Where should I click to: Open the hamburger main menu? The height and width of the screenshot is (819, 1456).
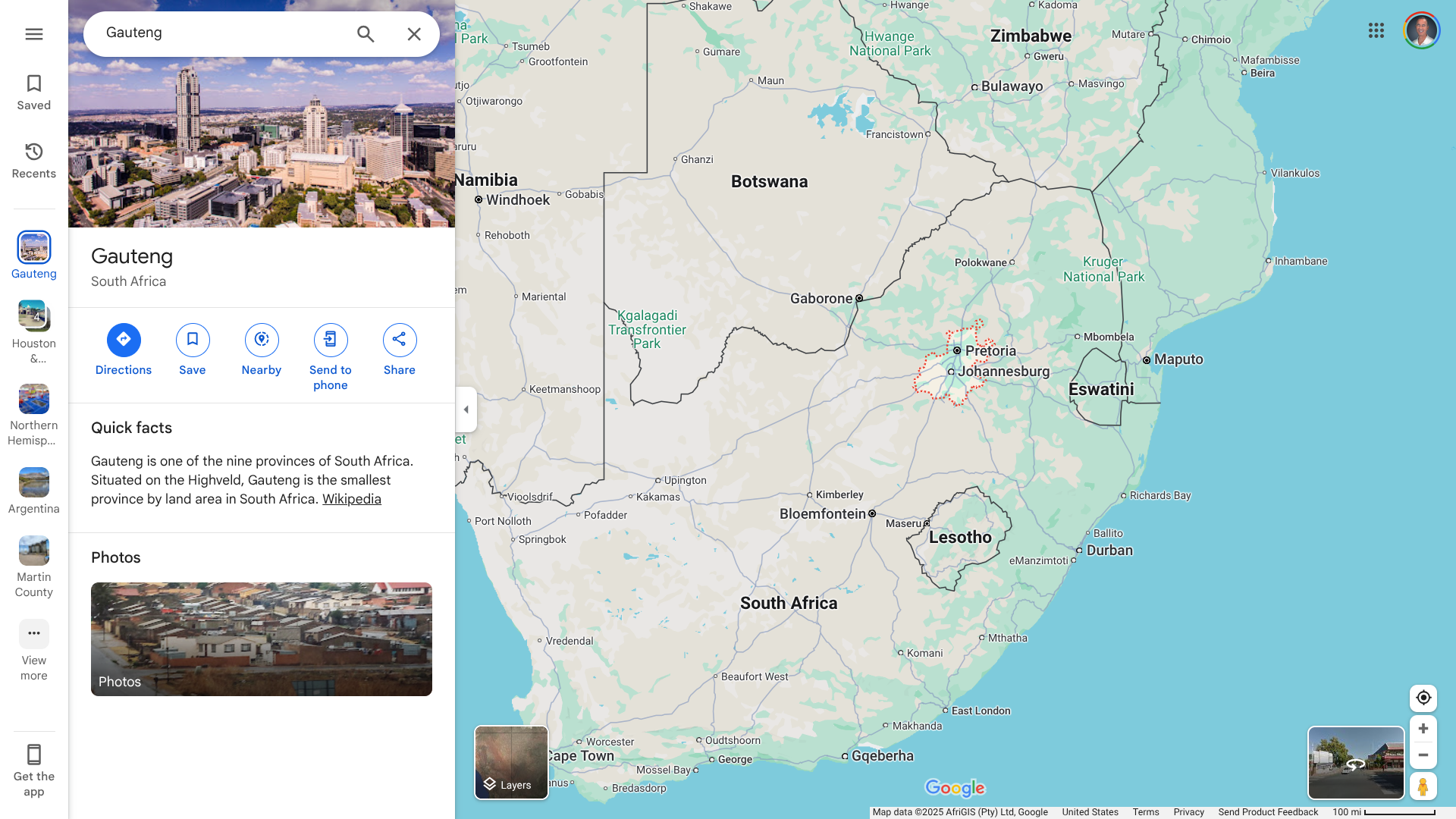point(34,34)
